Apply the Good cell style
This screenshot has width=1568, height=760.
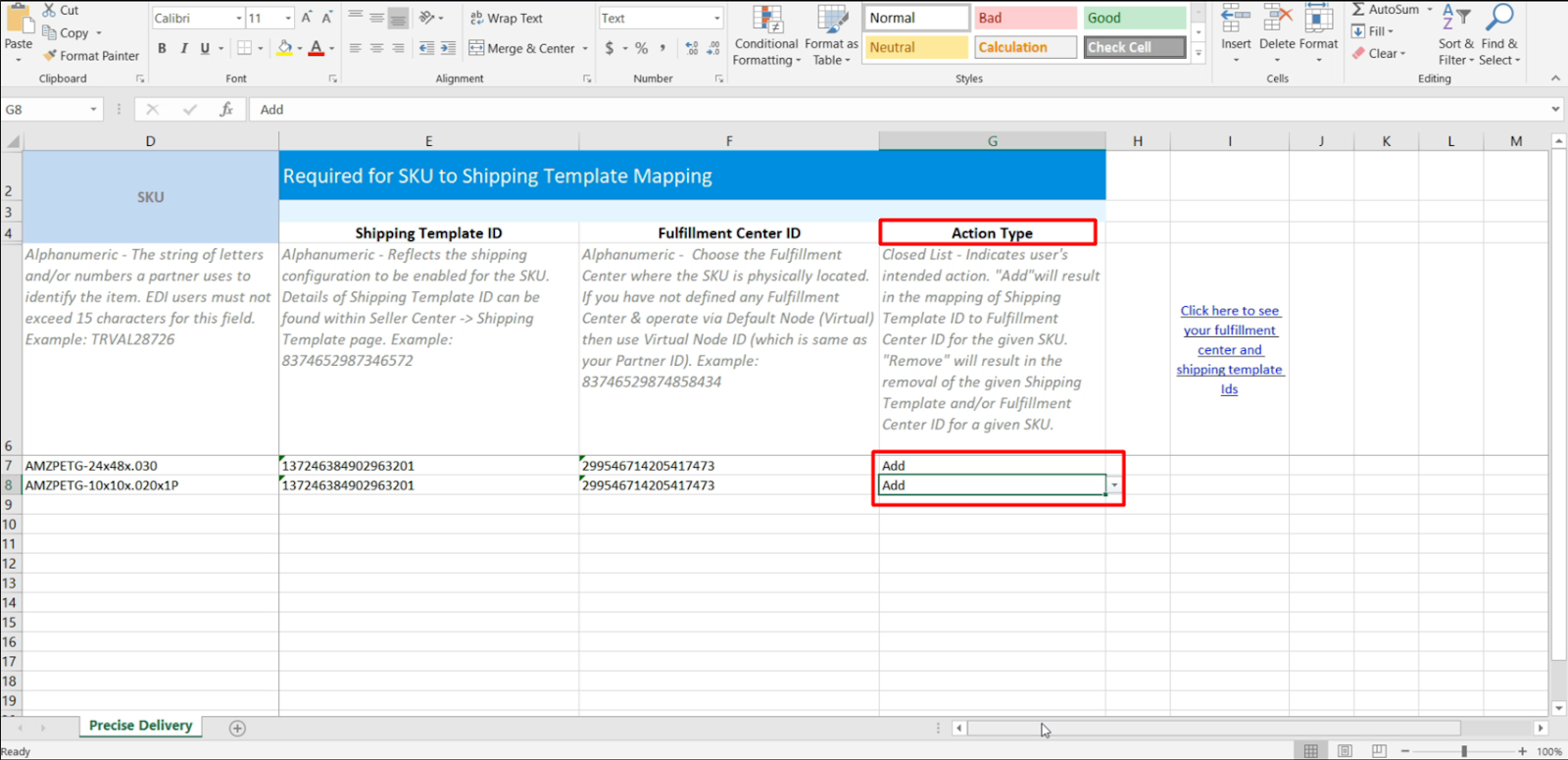click(1134, 18)
